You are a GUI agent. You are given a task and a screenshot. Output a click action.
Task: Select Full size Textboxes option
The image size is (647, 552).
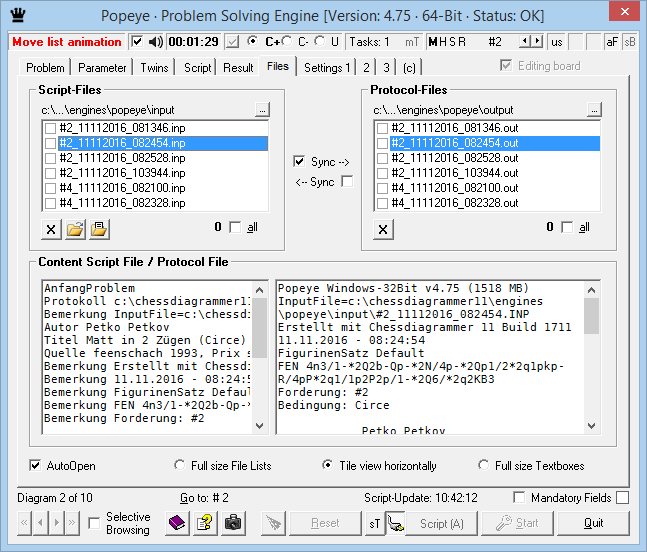tap(484, 465)
